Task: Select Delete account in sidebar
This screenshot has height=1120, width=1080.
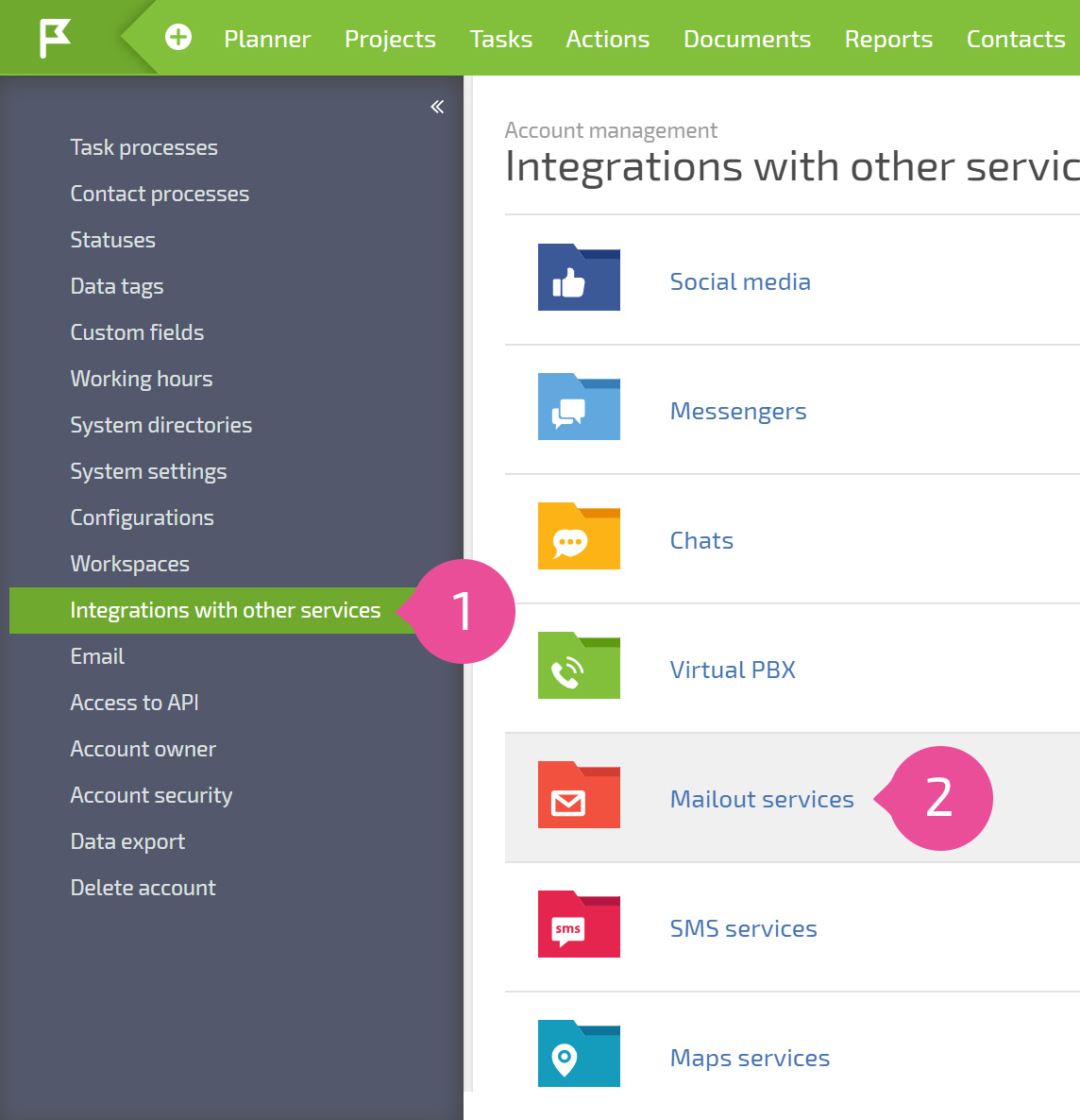Action: 143,888
